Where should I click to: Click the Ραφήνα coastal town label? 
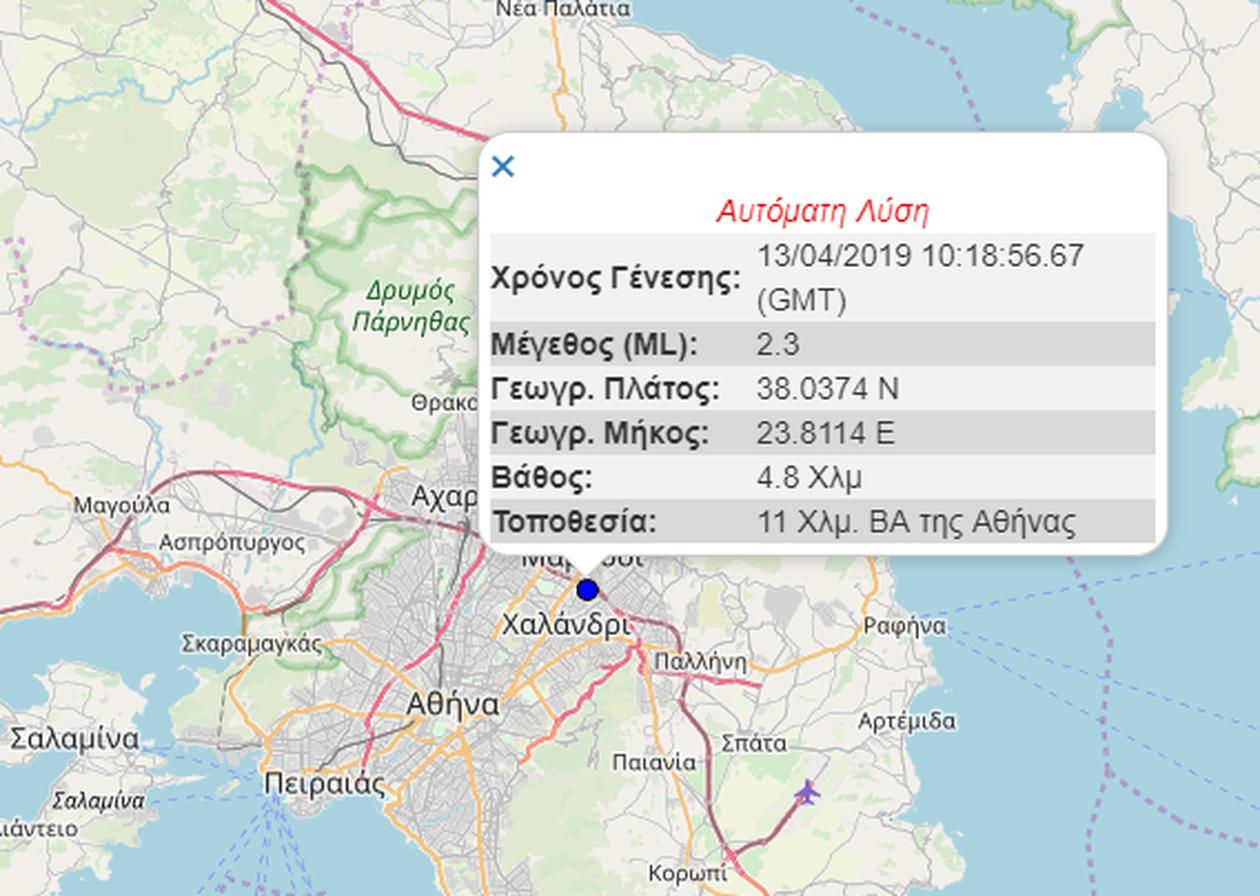point(901,625)
